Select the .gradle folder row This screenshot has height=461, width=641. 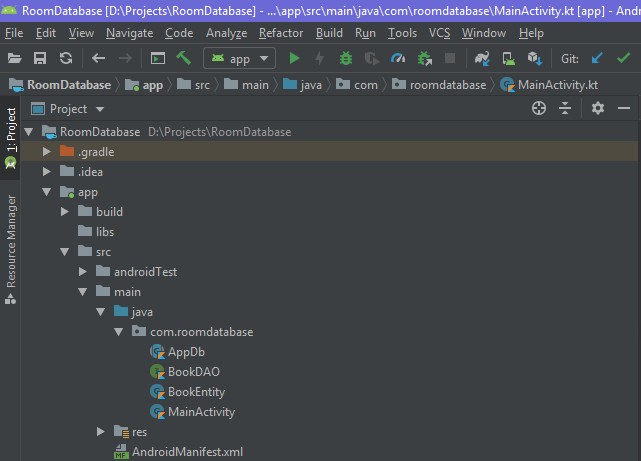(x=329, y=152)
